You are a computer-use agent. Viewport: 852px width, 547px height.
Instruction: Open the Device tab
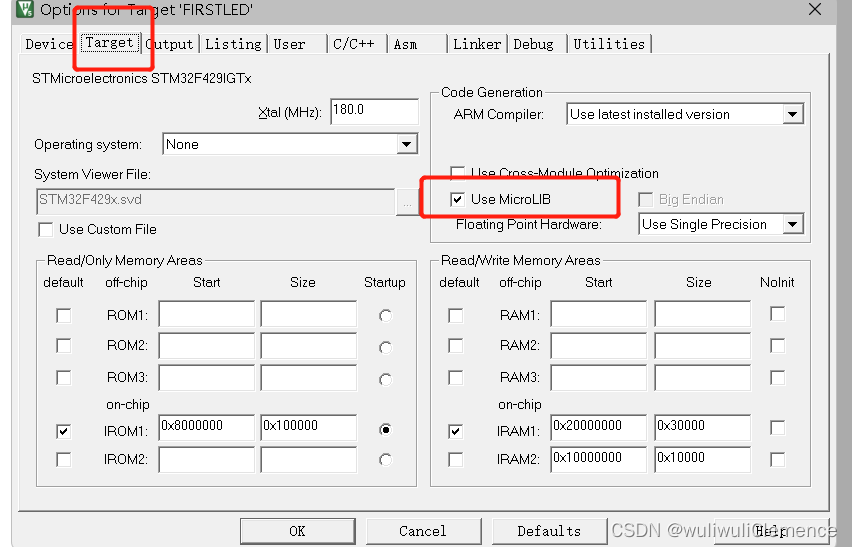point(49,44)
